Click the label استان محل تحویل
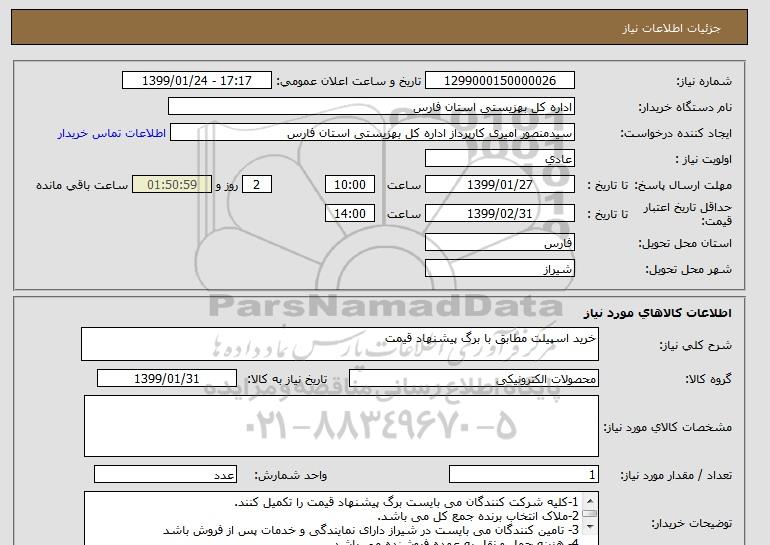The height and width of the screenshot is (545, 770). [x=685, y=243]
